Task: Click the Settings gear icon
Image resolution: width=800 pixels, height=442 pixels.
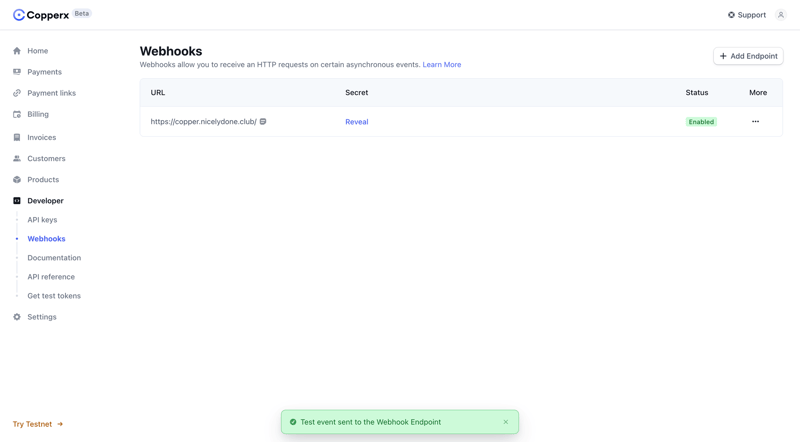Action: click(17, 317)
